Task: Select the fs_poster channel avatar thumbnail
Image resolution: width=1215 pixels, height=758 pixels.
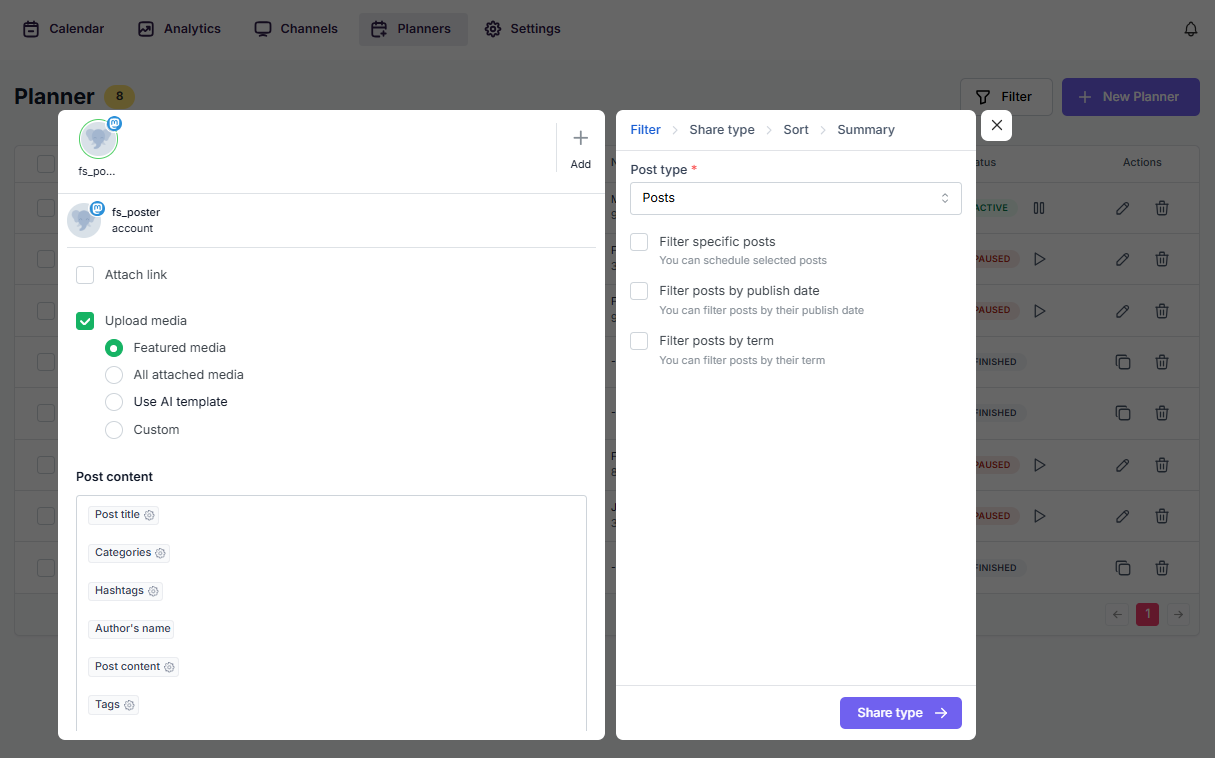Action: tap(98, 140)
